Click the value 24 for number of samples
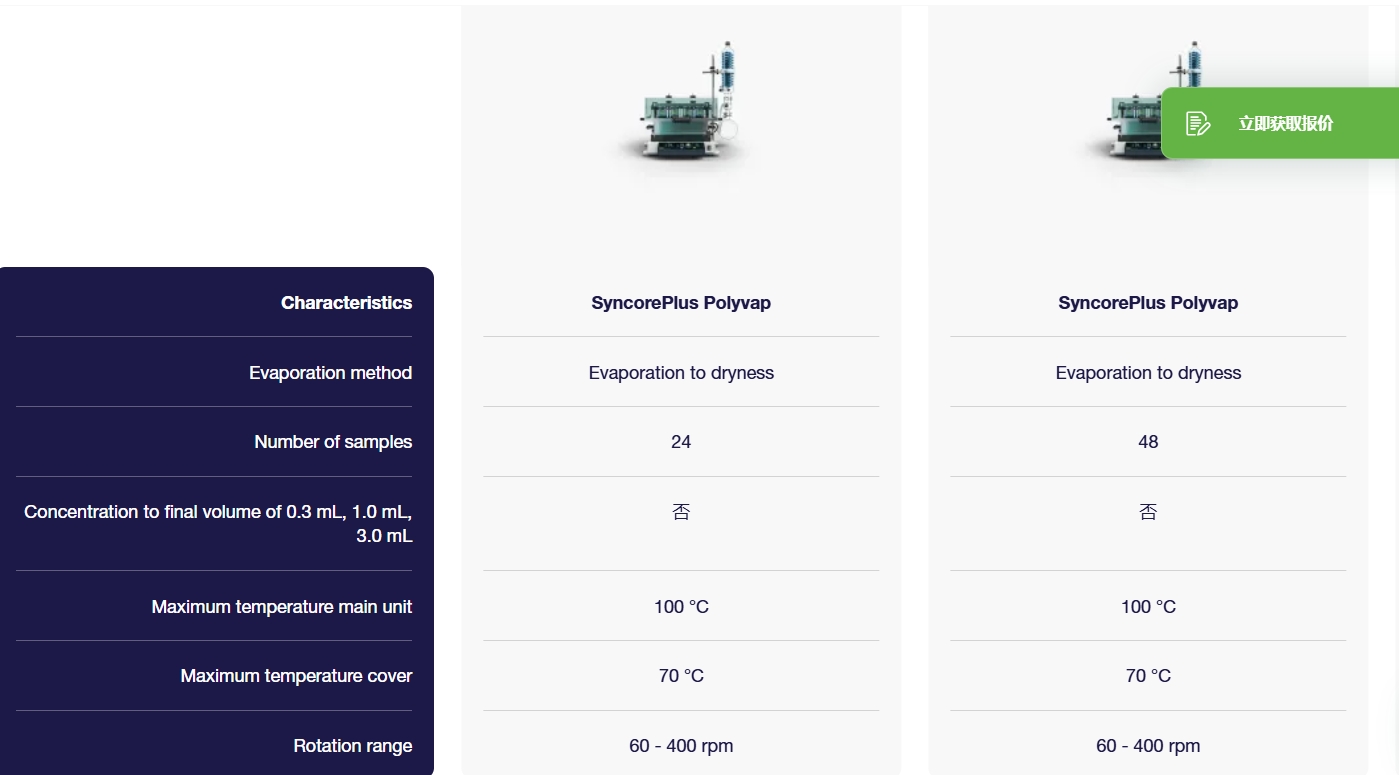 click(681, 442)
